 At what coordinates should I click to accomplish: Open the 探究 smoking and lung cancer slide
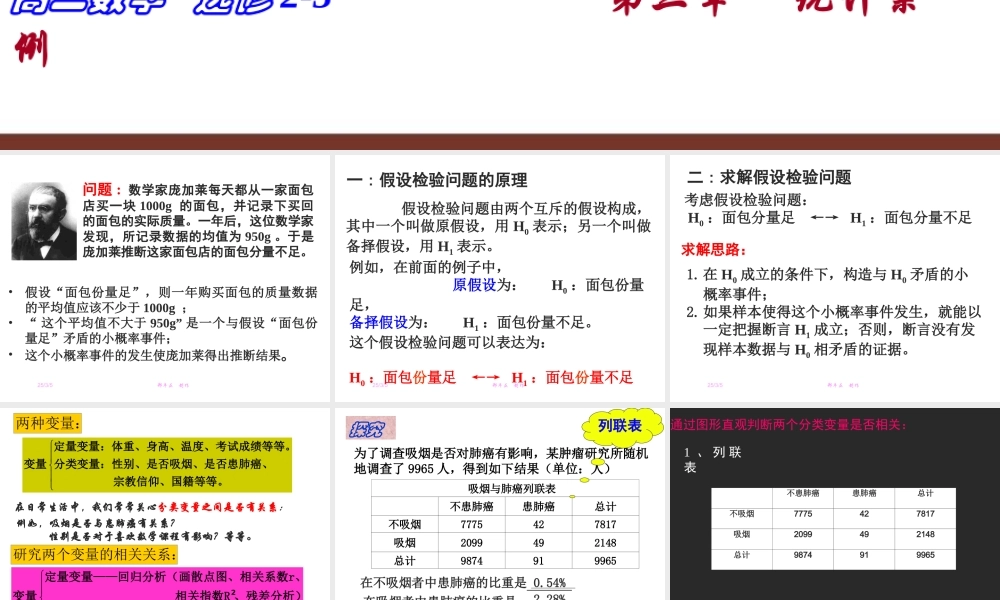coord(499,504)
